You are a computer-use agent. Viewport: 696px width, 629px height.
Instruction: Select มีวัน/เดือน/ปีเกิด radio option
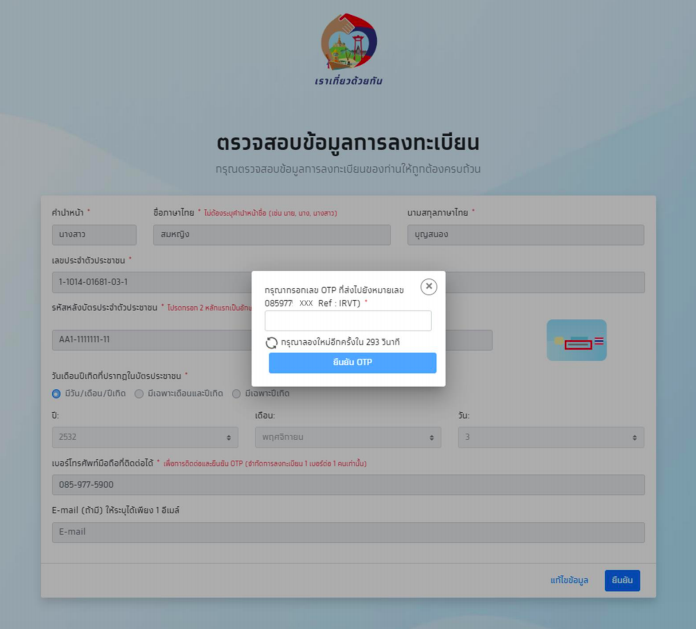(56, 394)
